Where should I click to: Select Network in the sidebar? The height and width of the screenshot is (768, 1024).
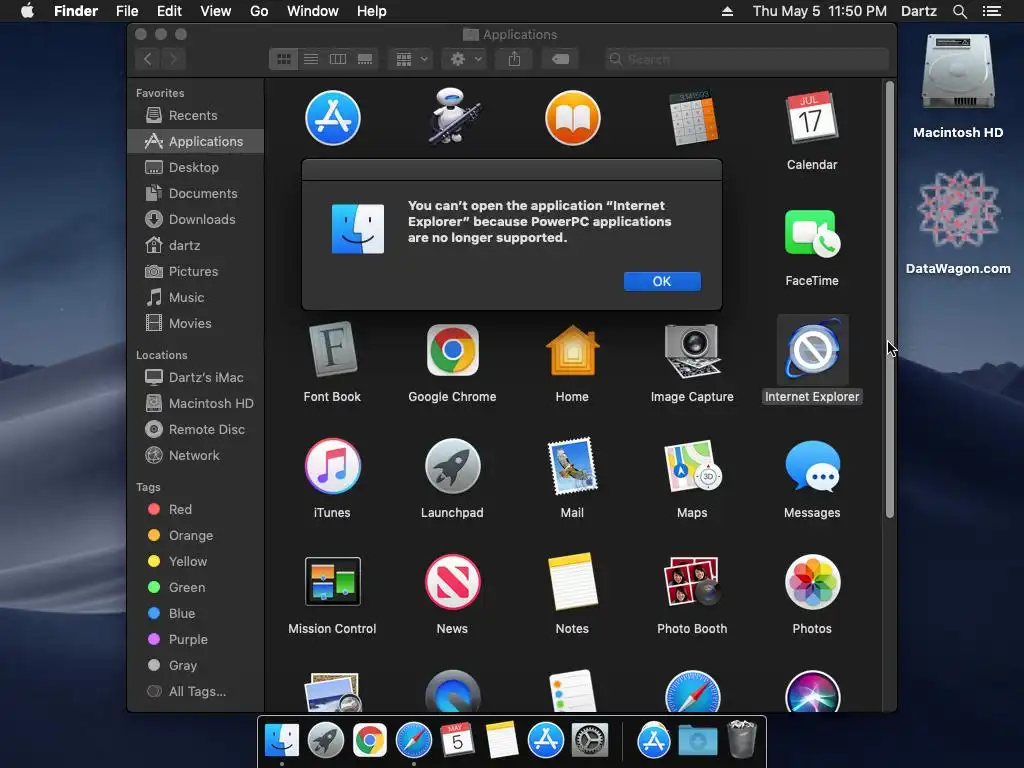click(x=195, y=456)
